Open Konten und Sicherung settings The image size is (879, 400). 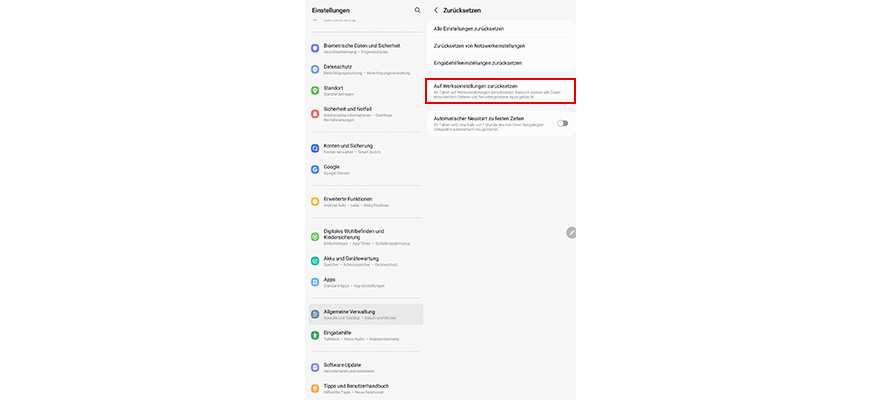(366, 148)
